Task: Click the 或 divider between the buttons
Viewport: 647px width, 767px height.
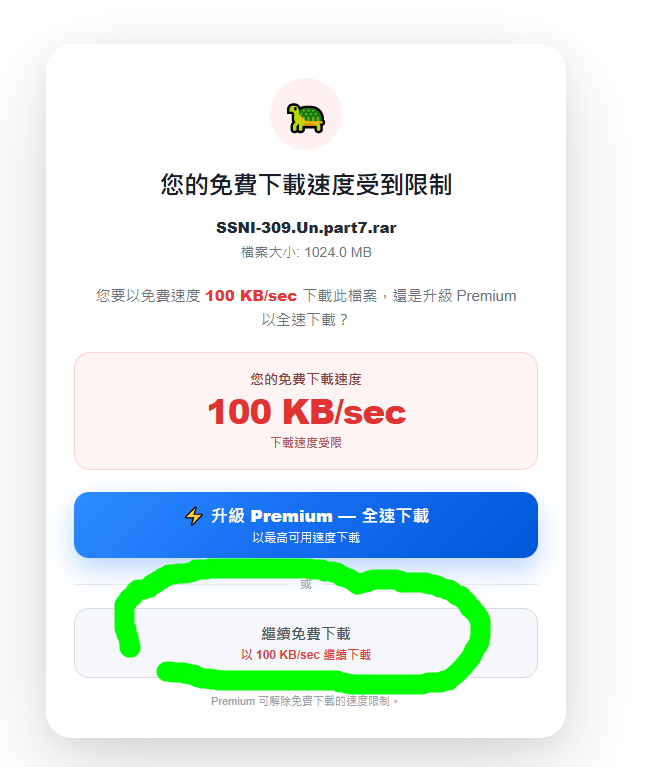Action: 306,584
